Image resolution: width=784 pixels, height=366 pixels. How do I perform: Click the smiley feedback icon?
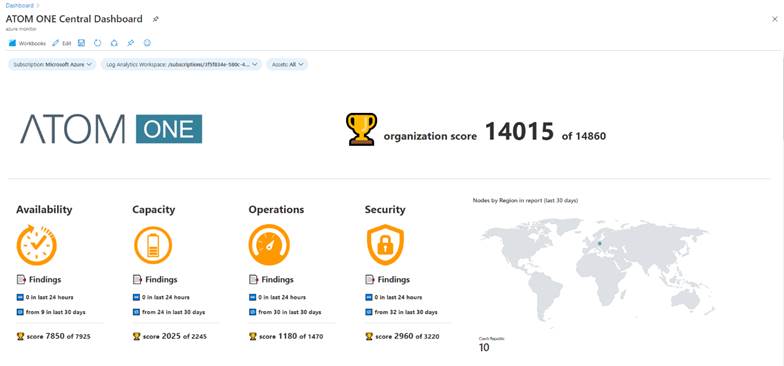pos(147,43)
